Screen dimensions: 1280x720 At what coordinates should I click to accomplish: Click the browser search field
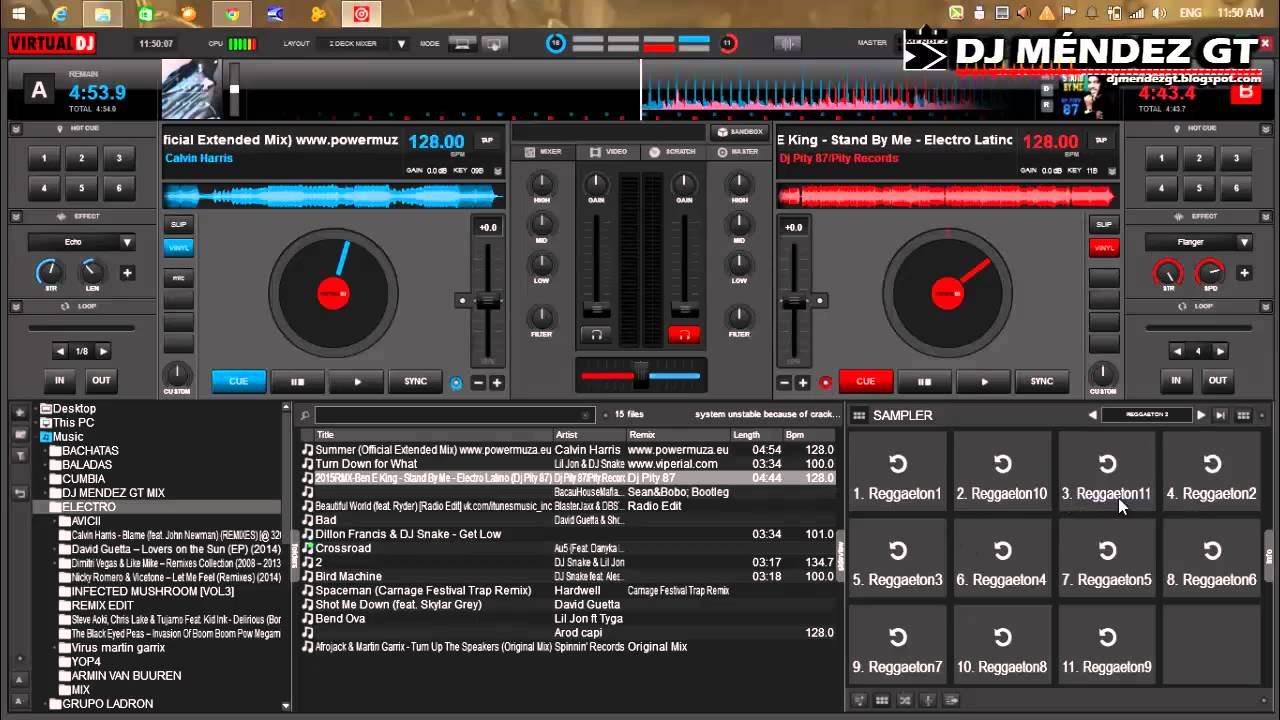coord(454,415)
